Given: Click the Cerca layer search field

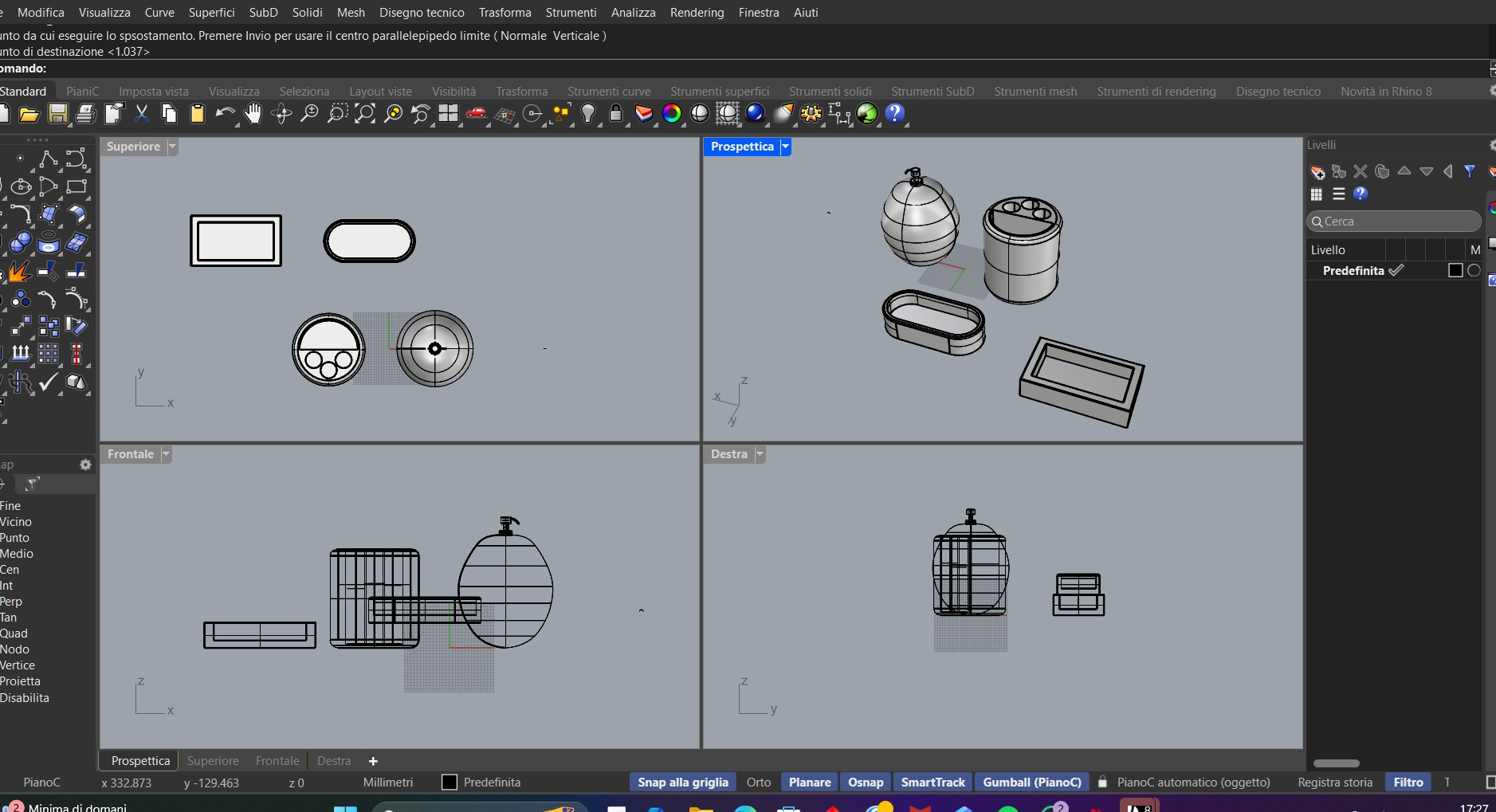Looking at the screenshot, I should tap(1395, 222).
